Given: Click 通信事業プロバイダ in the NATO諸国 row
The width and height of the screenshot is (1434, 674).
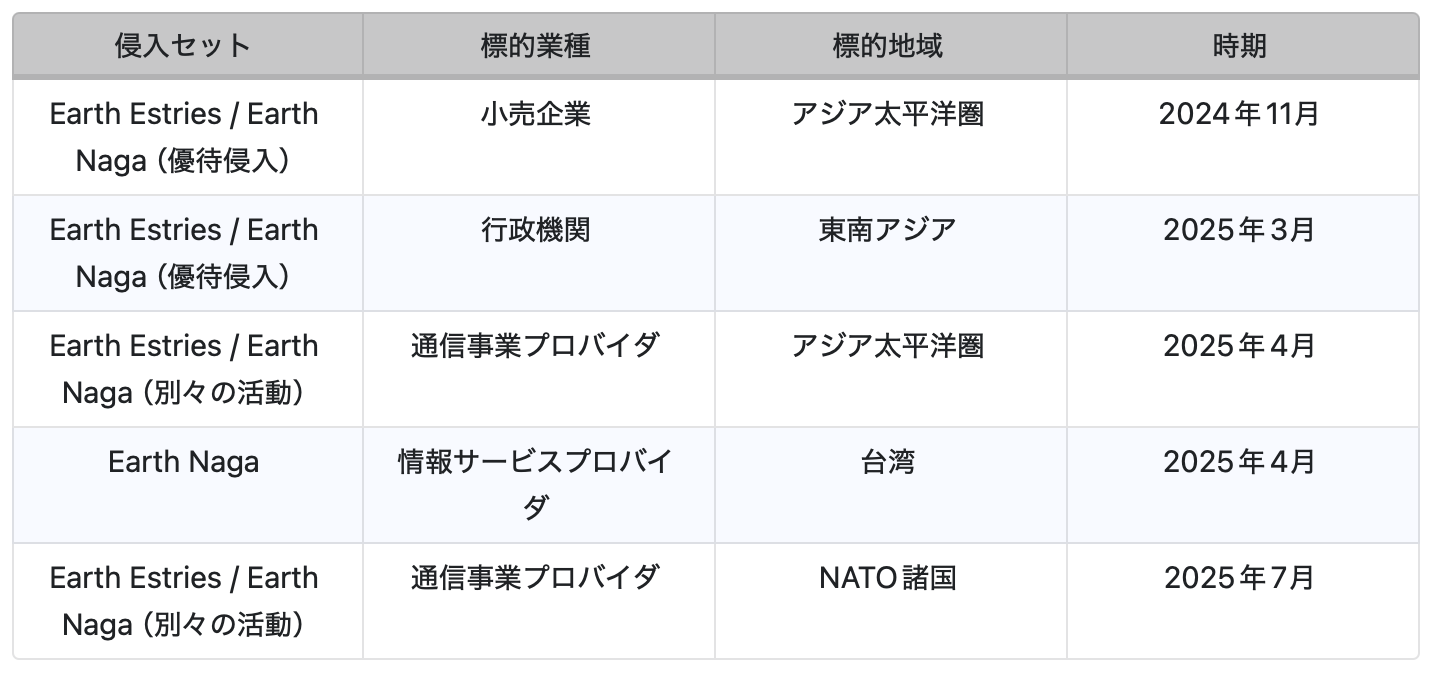Looking at the screenshot, I should pos(536,578).
